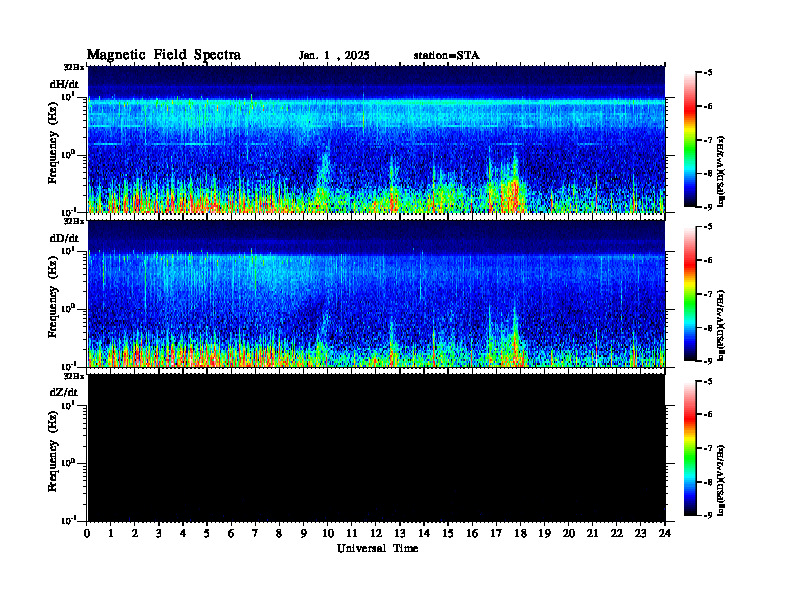This screenshot has height=612, width=792.
Task: Click inside the dD/dt spectrogram plot
Action: pos(376,293)
